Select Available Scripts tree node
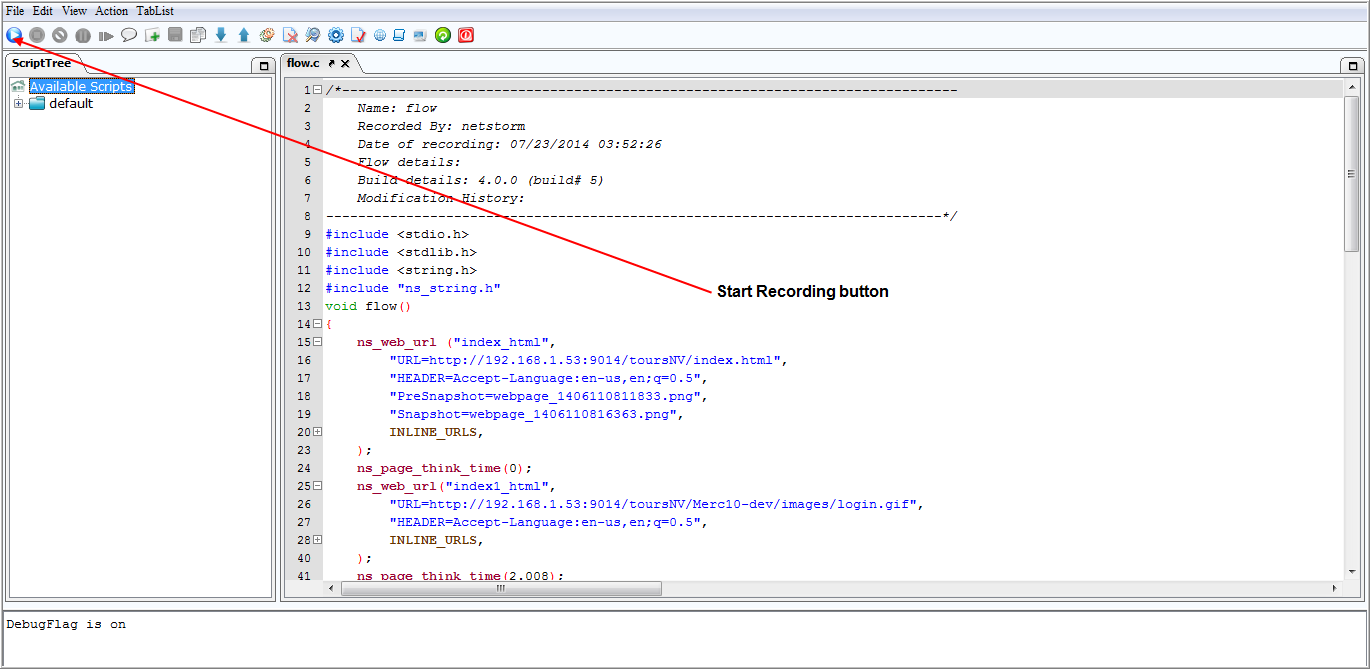The width and height of the screenshot is (1370, 669). coord(81,87)
